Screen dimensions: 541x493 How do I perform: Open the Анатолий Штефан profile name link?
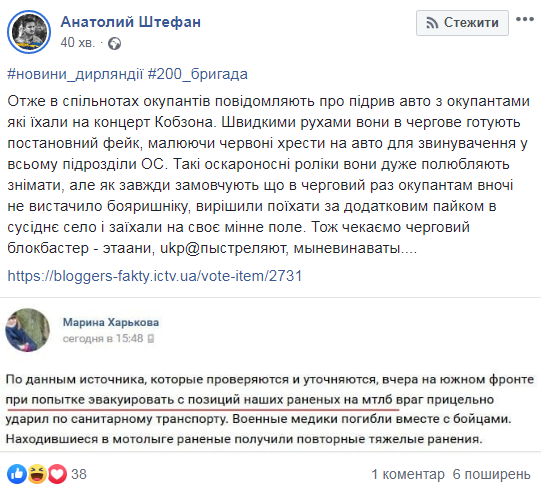[x=131, y=22]
